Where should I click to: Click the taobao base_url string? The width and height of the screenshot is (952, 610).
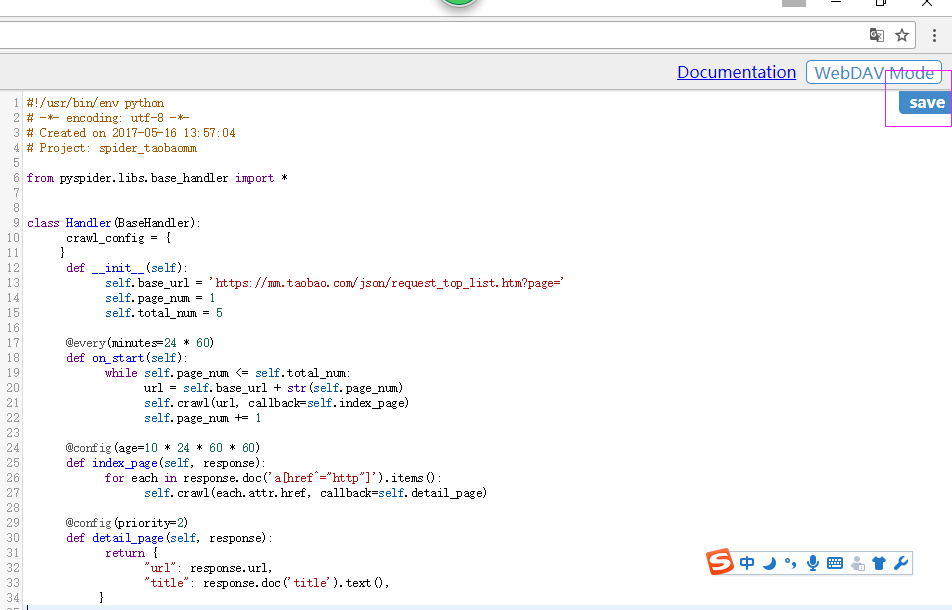386,283
